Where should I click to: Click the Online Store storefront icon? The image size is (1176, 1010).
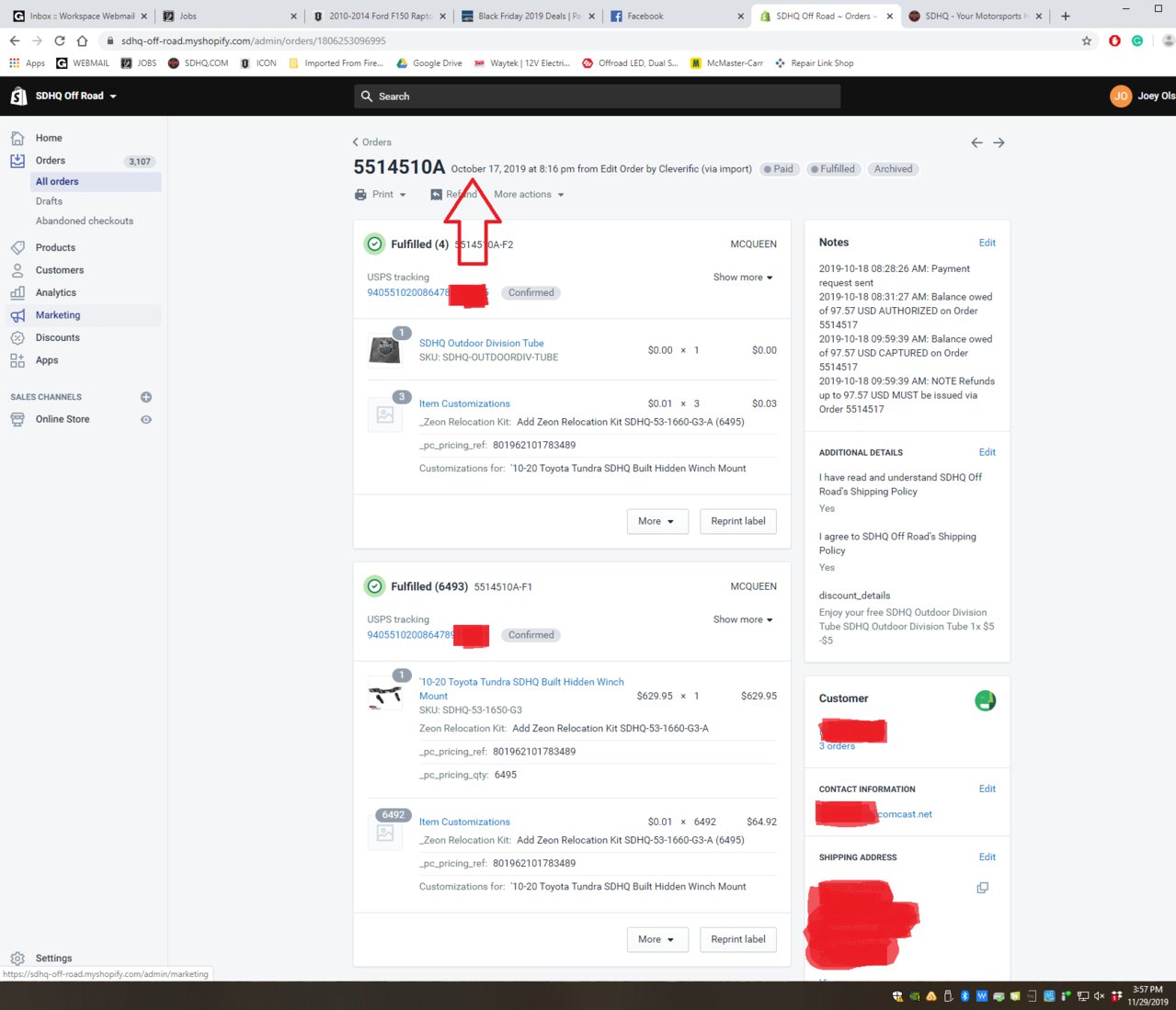point(17,419)
